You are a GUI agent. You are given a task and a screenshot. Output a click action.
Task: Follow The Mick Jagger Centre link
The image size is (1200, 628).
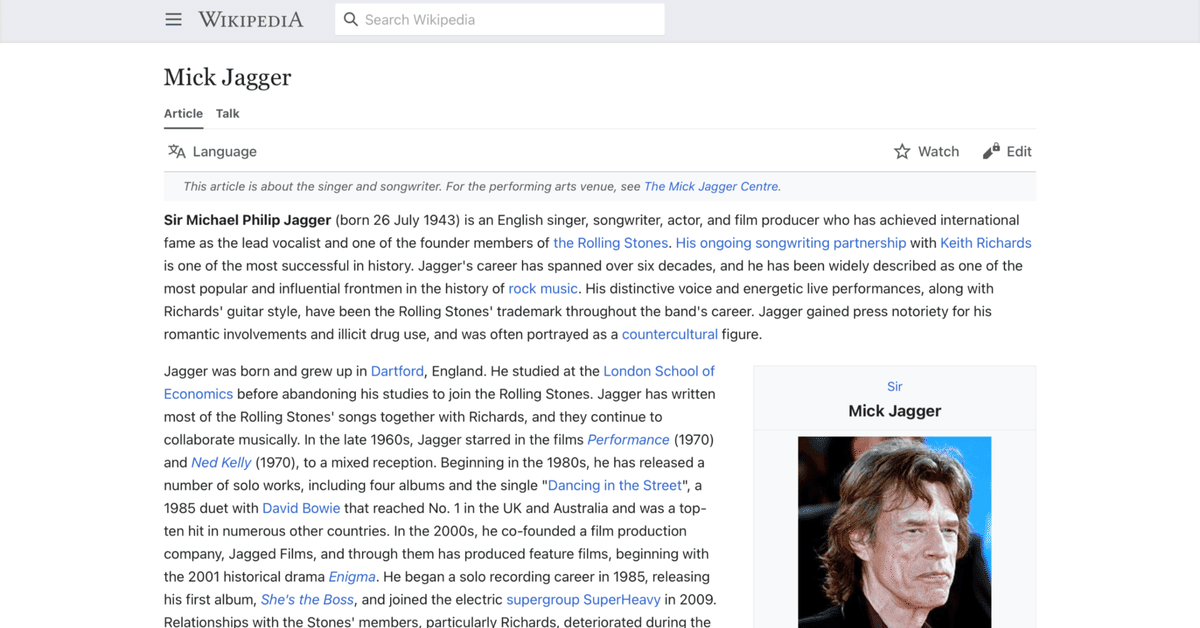click(712, 187)
